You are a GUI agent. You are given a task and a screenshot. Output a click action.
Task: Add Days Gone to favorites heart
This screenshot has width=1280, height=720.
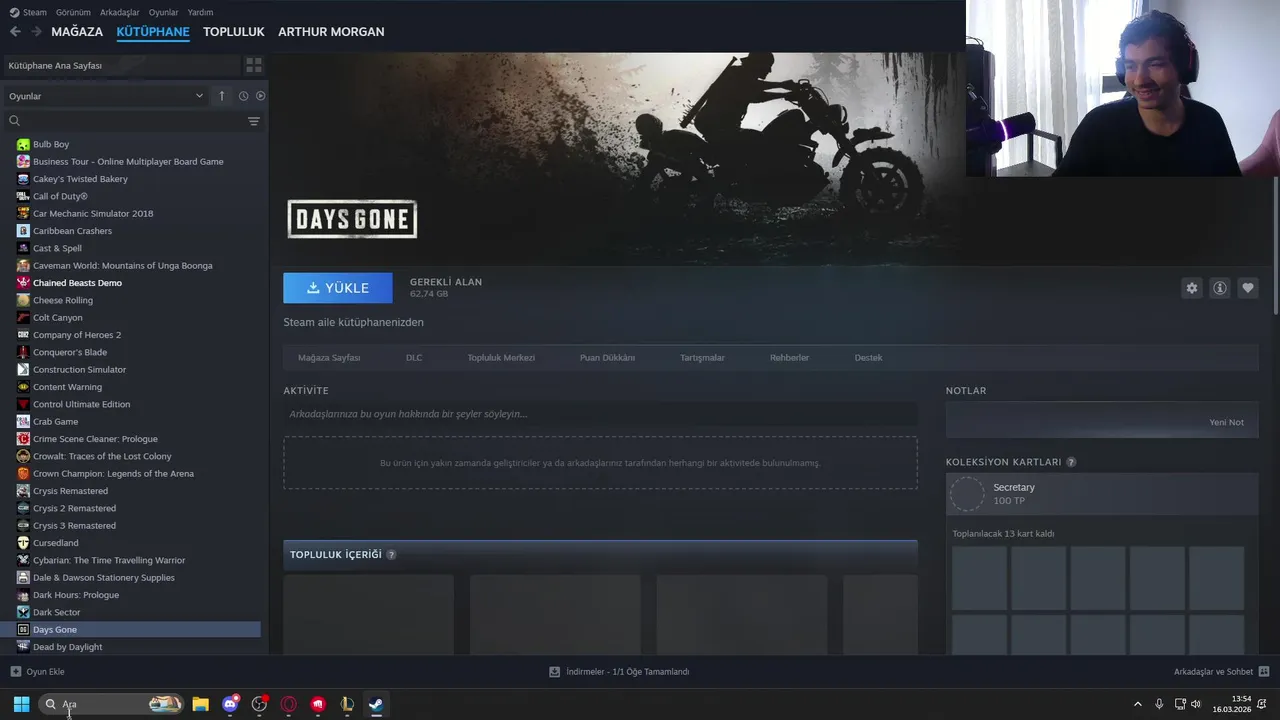1248,288
